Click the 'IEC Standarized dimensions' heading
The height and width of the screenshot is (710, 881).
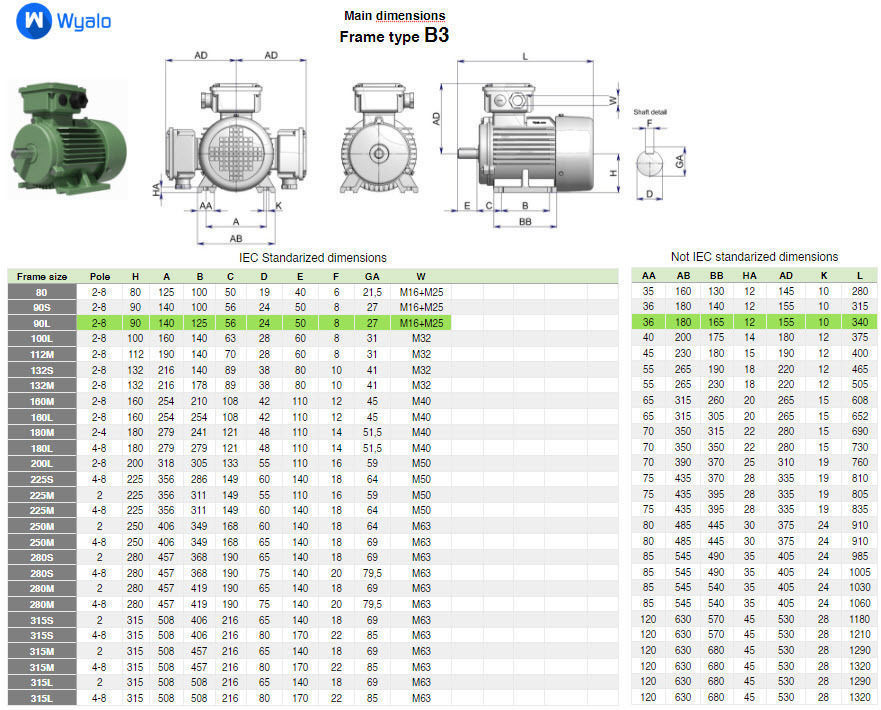coord(312,258)
